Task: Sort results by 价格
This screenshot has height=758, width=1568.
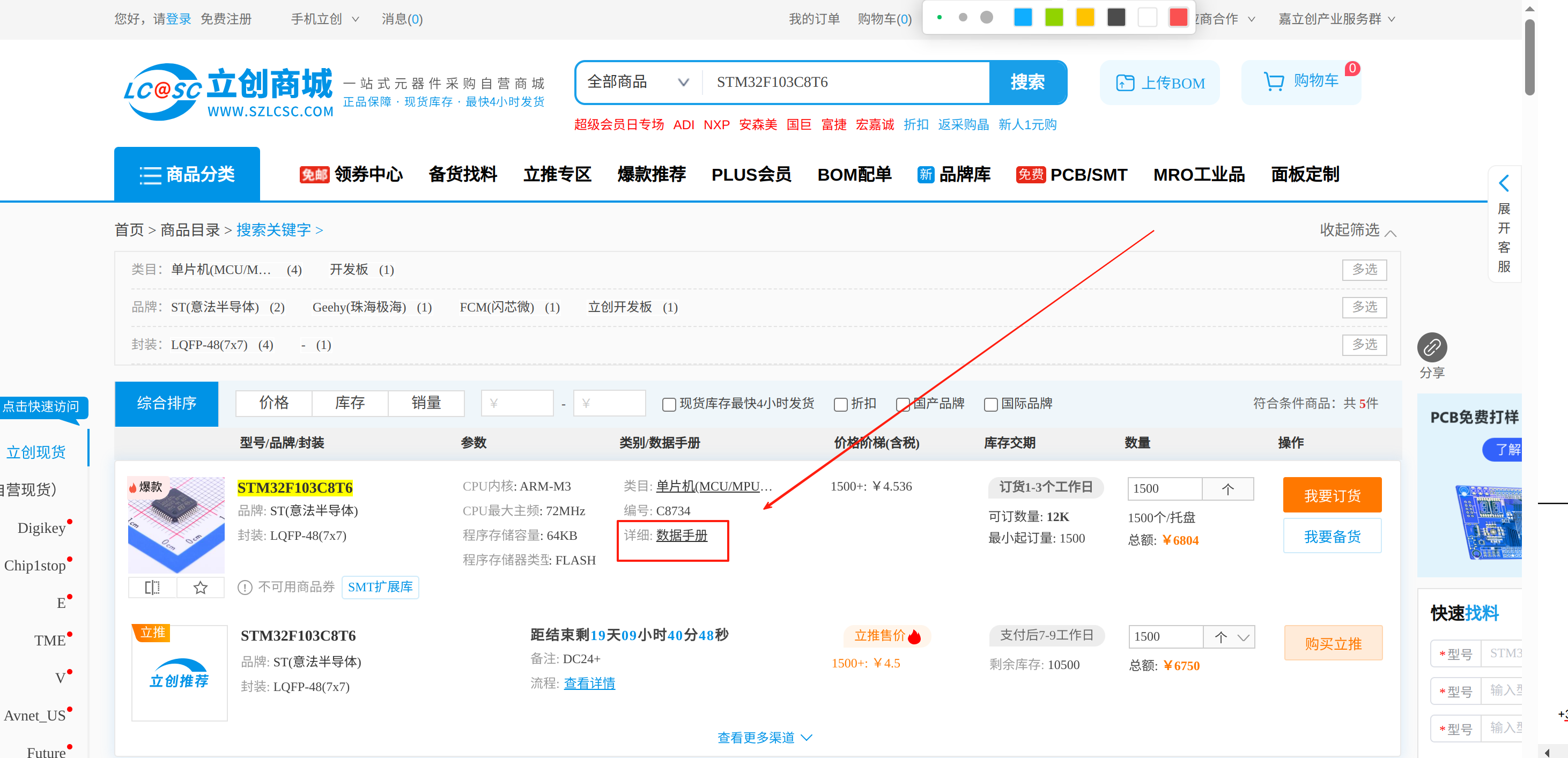Action: 274,403
